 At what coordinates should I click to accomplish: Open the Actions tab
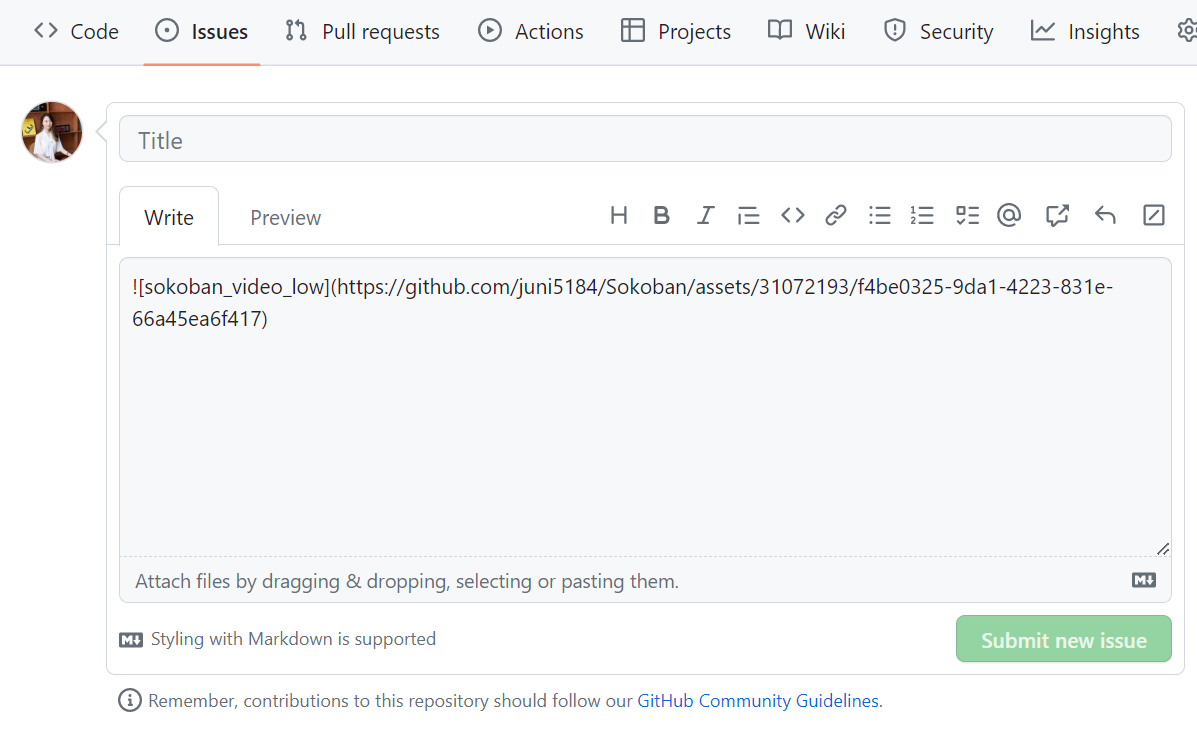click(x=531, y=31)
